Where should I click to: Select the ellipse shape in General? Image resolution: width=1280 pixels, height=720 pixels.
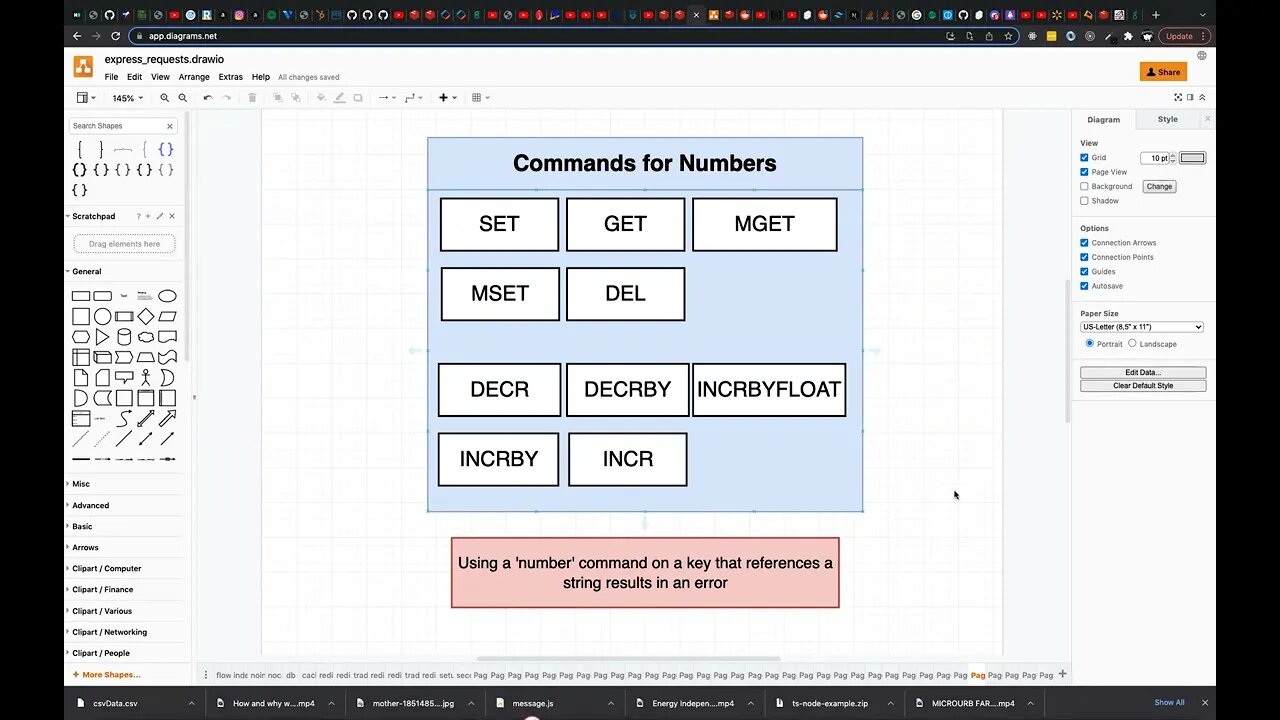pos(167,296)
